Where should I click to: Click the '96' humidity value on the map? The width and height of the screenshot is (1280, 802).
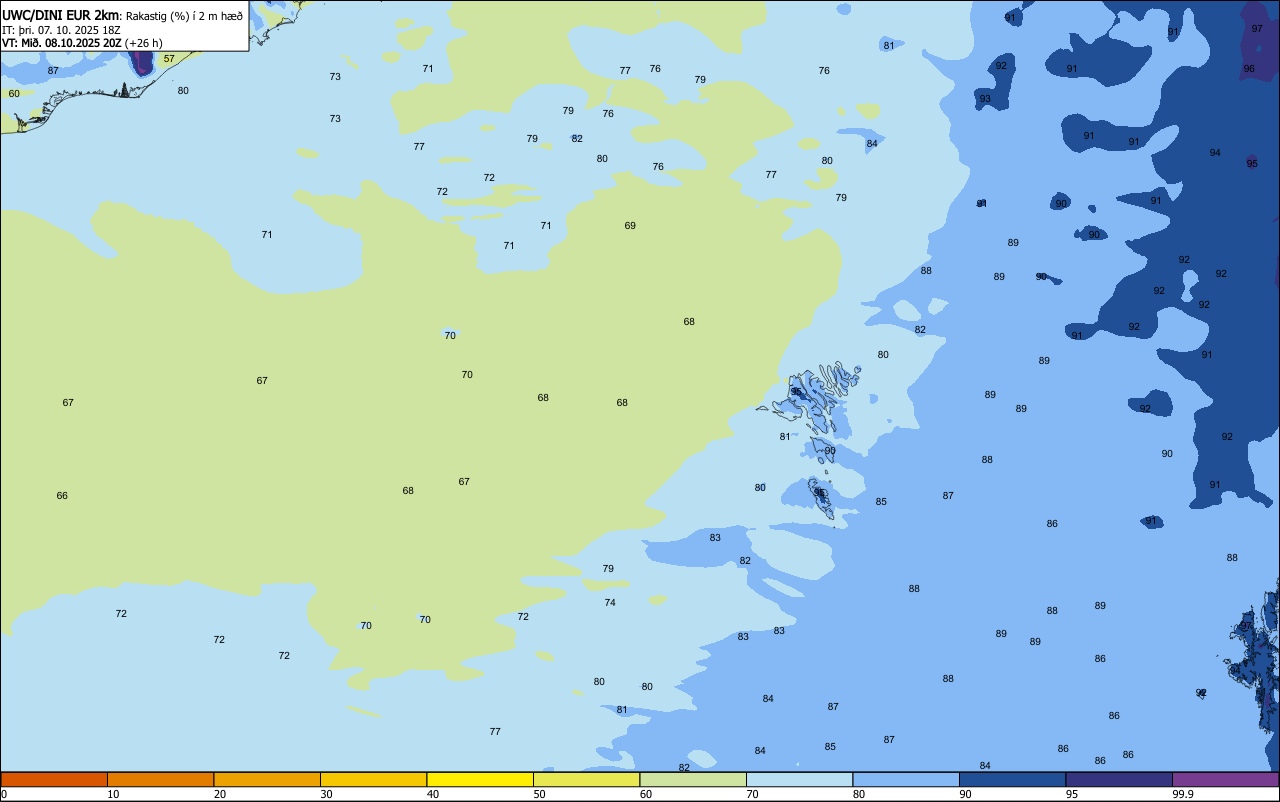[1249, 69]
